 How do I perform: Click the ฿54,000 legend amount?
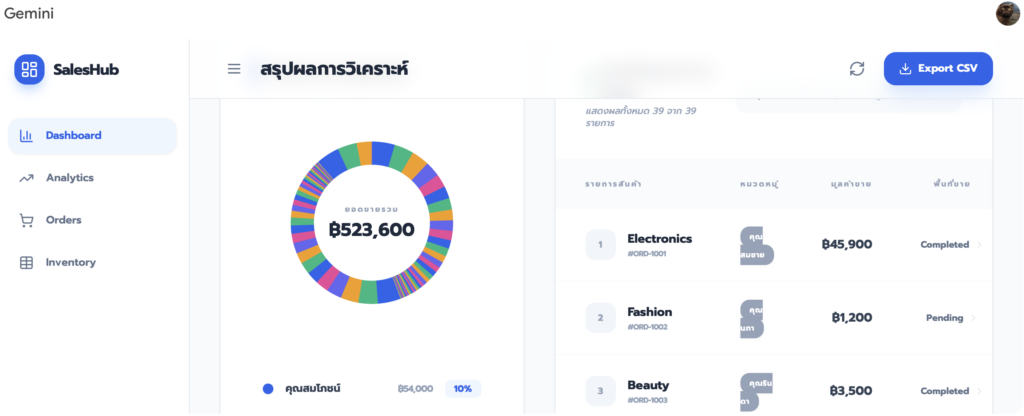[415, 389]
